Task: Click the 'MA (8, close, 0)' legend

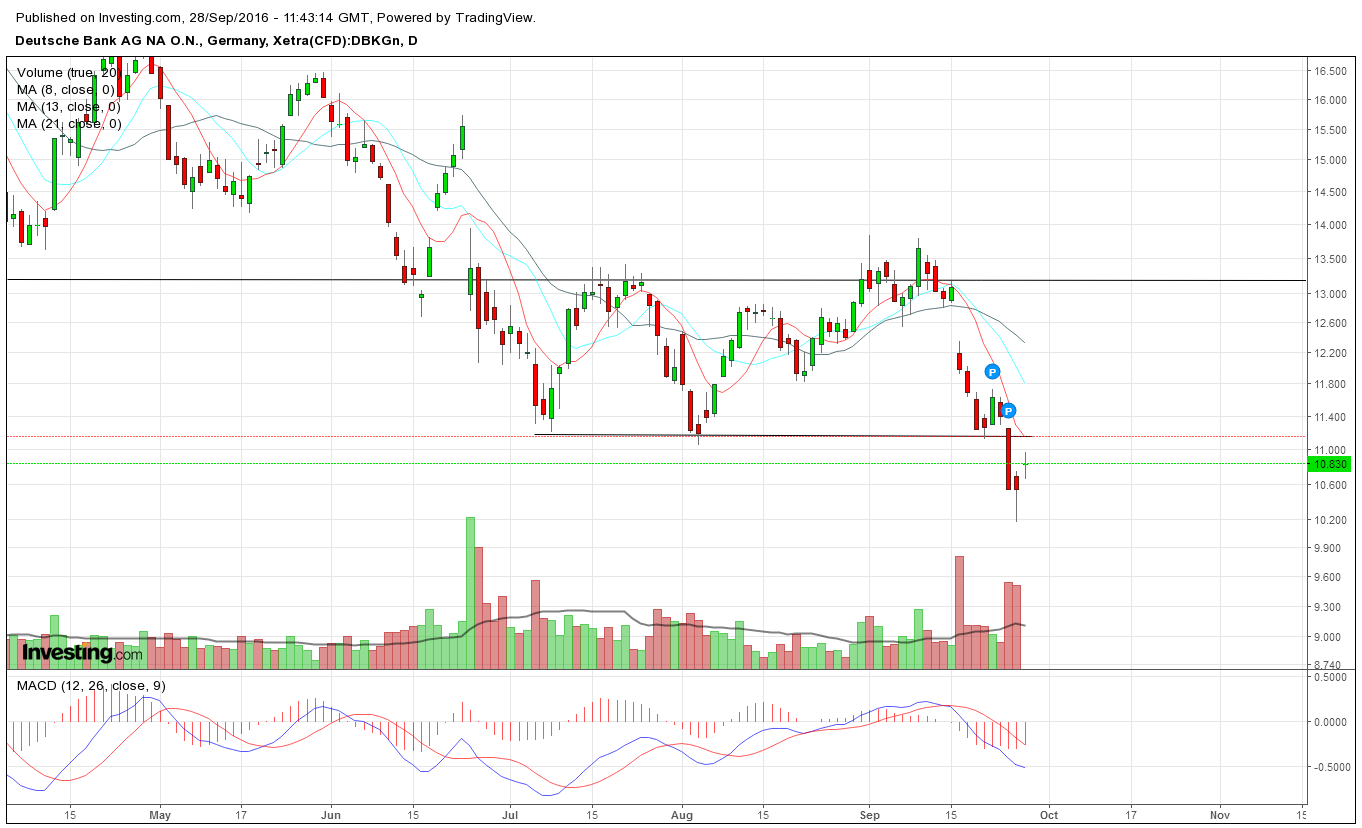Action: [65, 90]
